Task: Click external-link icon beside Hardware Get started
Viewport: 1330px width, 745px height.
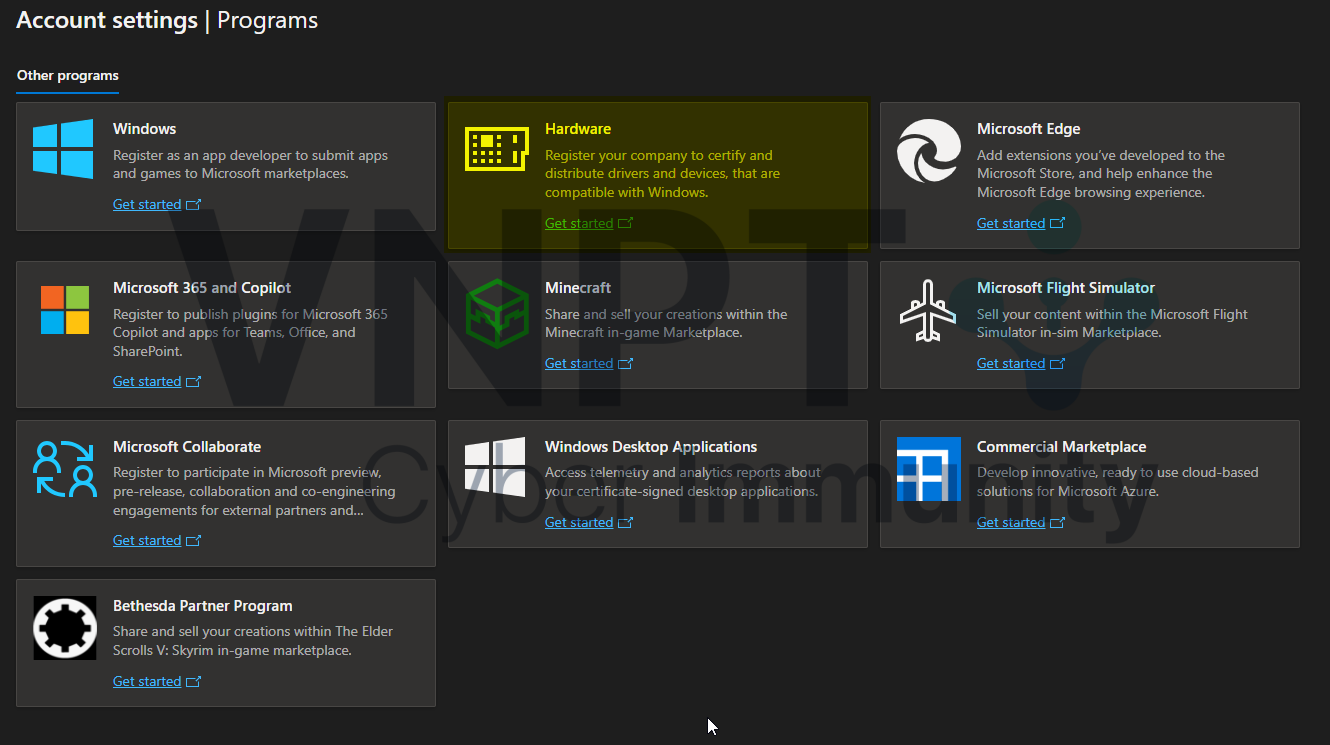Action: (626, 224)
